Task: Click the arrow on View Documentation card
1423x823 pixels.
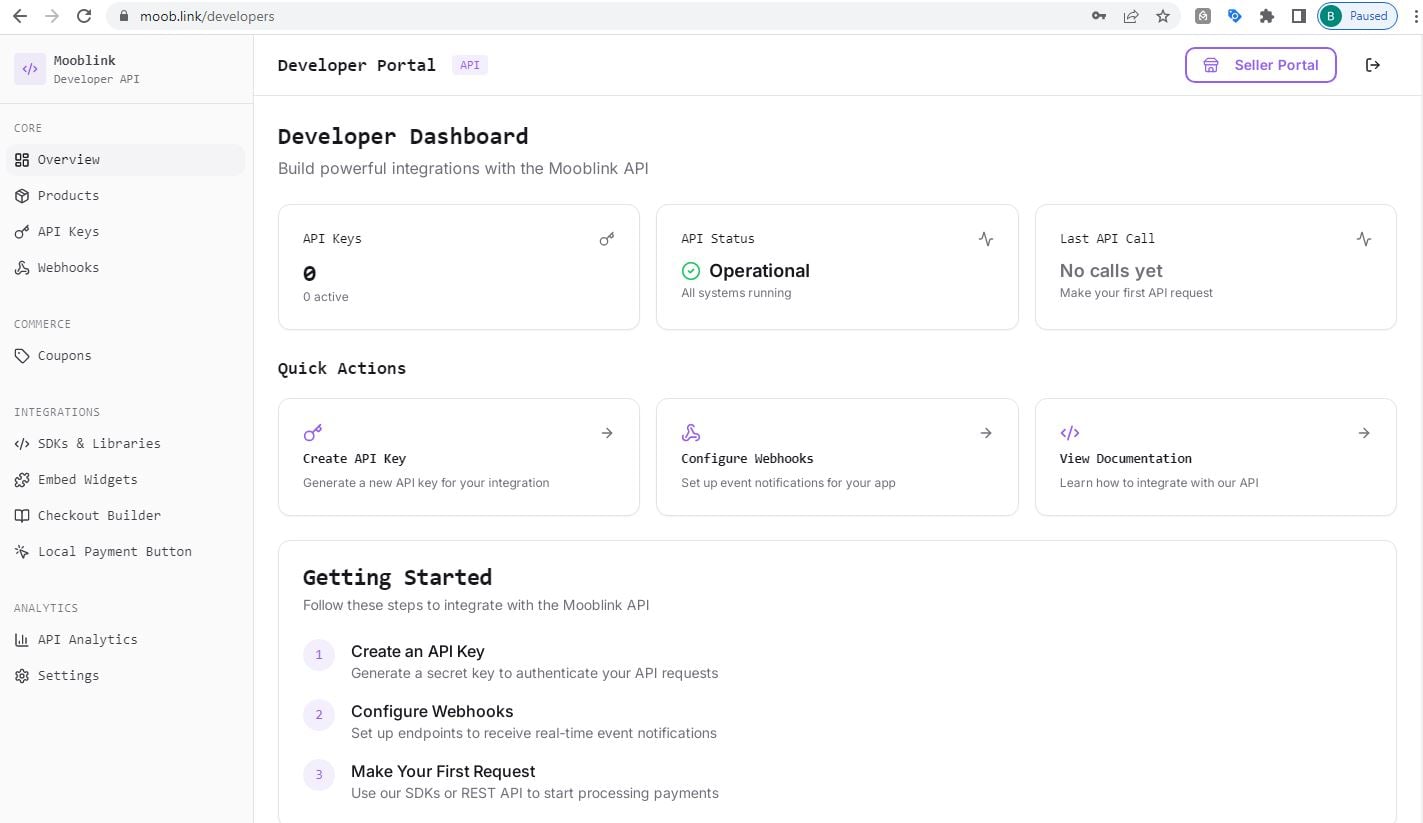Action: [x=1364, y=433]
